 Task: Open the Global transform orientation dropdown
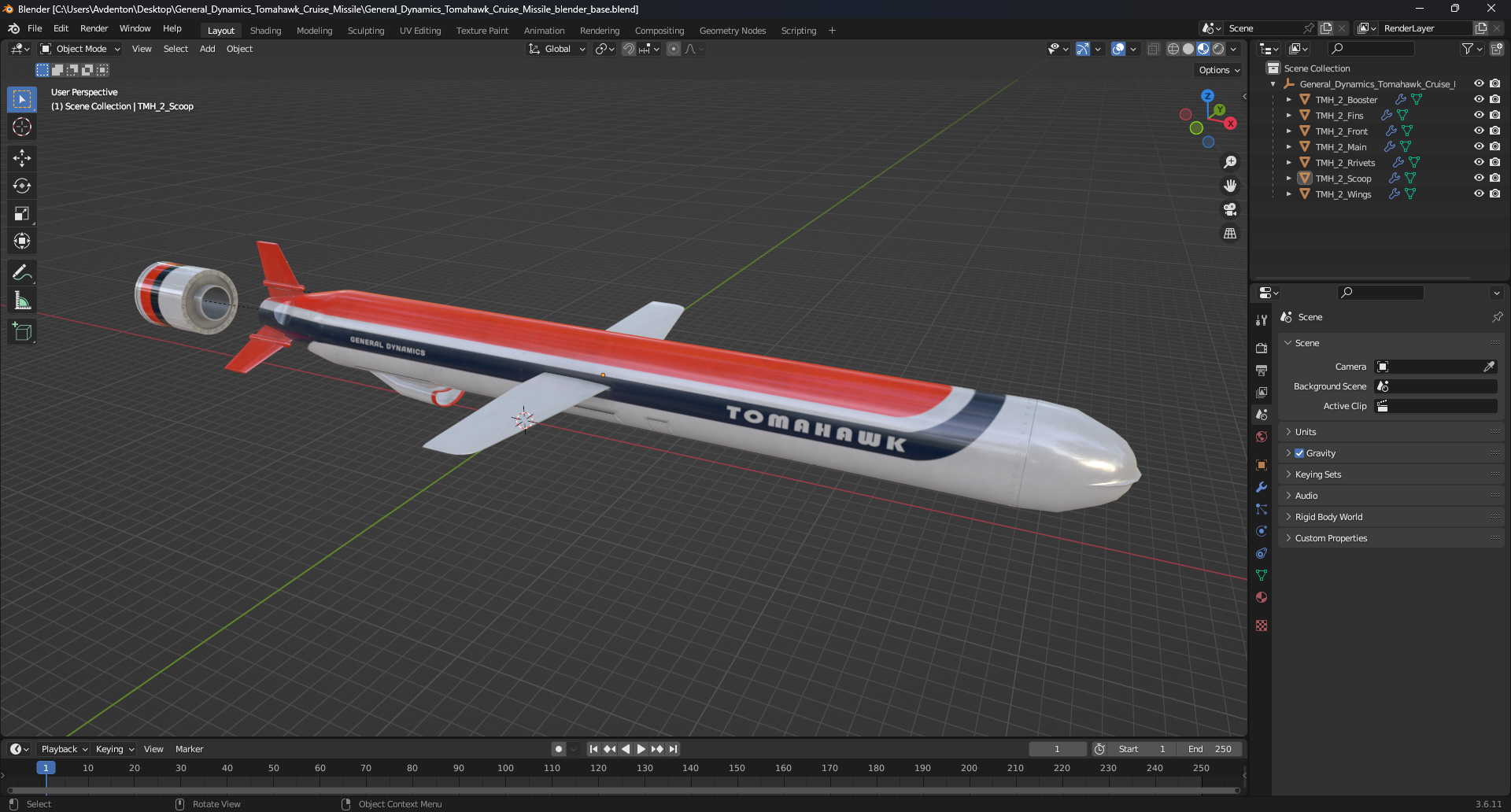[557, 49]
